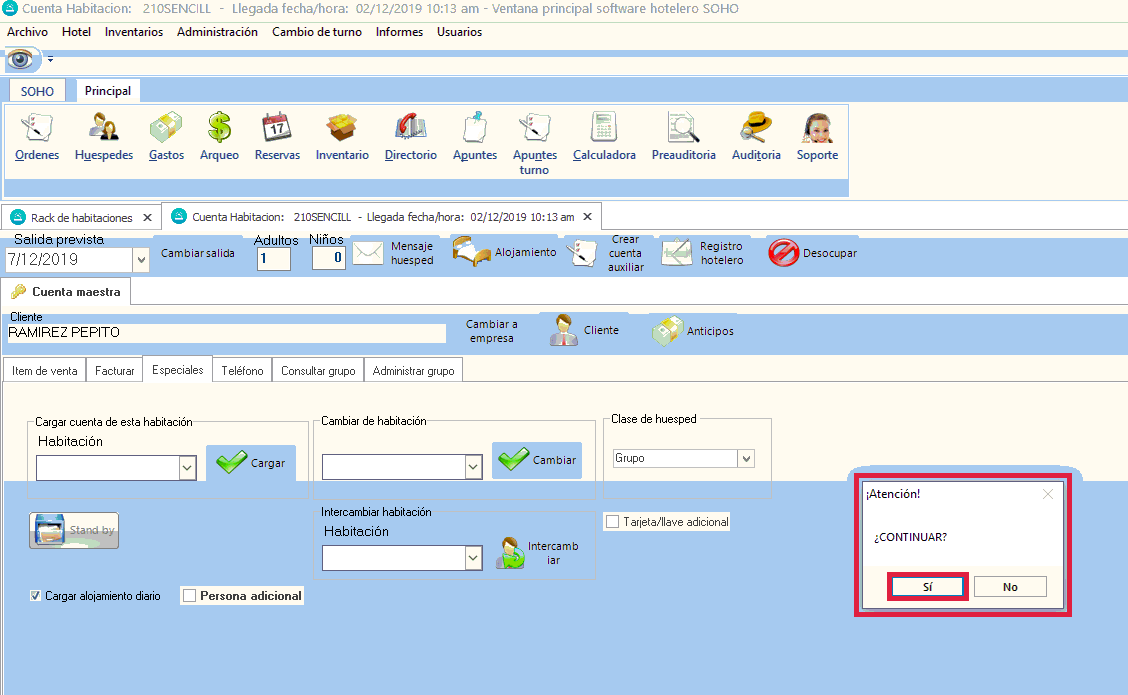Open the Informes menu

click(399, 32)
